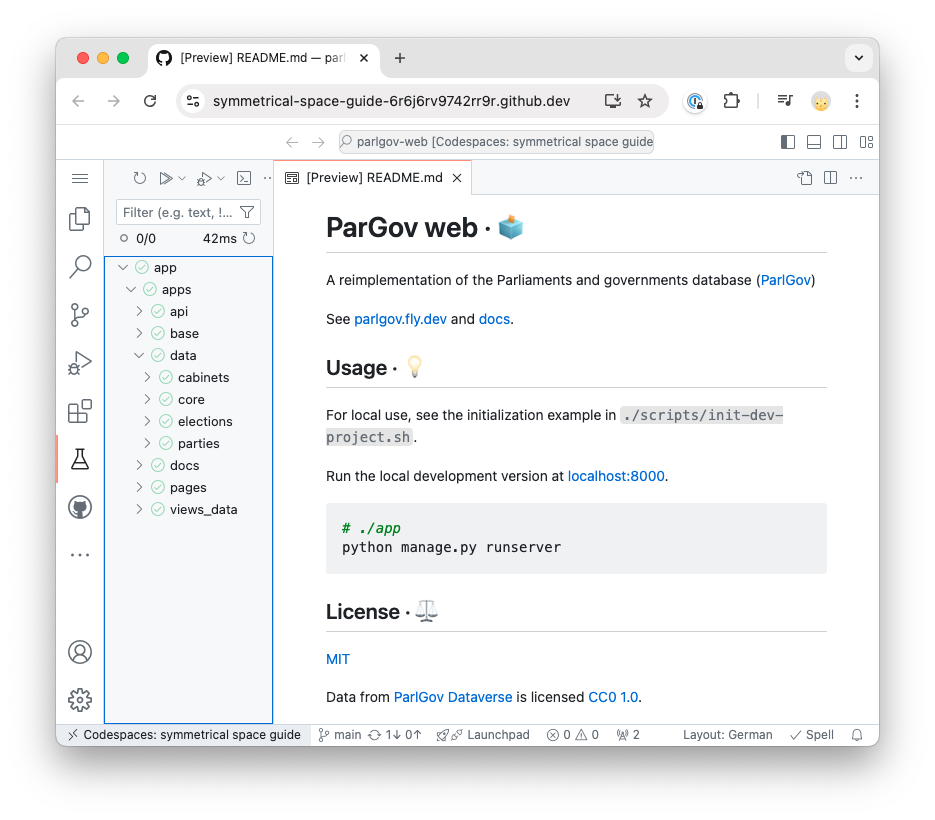
Task: Split the editor to the right
Action: (831, 178)
